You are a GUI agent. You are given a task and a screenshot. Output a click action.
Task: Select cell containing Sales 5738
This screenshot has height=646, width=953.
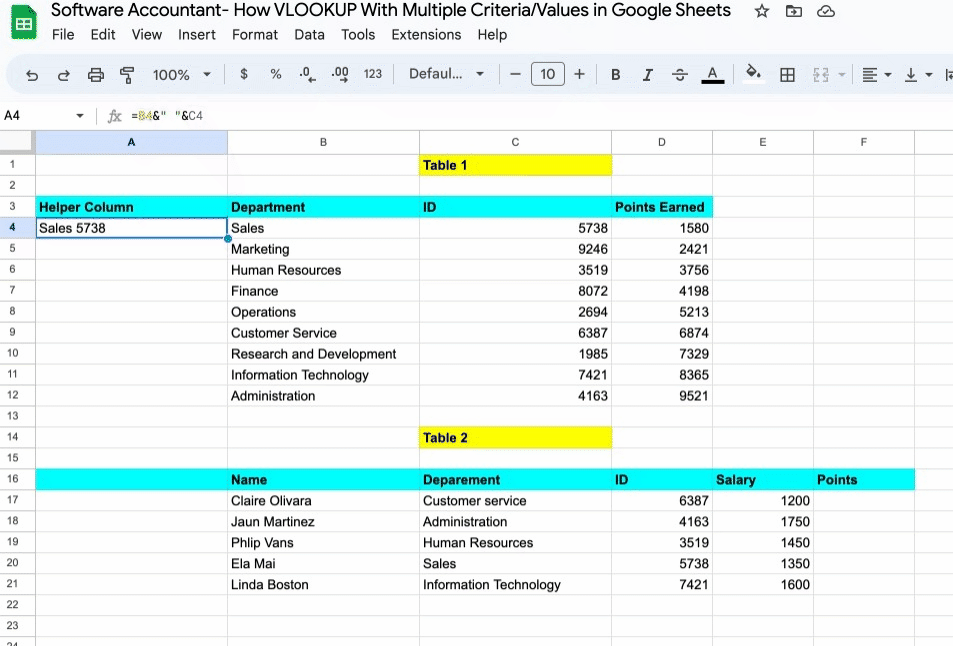tap(131, 228)
